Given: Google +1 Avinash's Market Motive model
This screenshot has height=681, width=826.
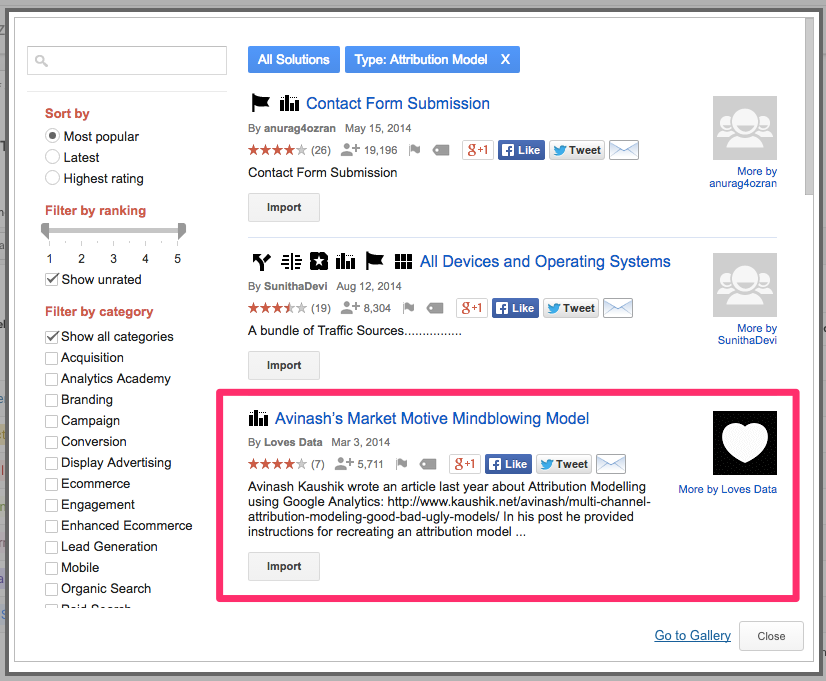Looking at the screenshot, I should (465, 464).
